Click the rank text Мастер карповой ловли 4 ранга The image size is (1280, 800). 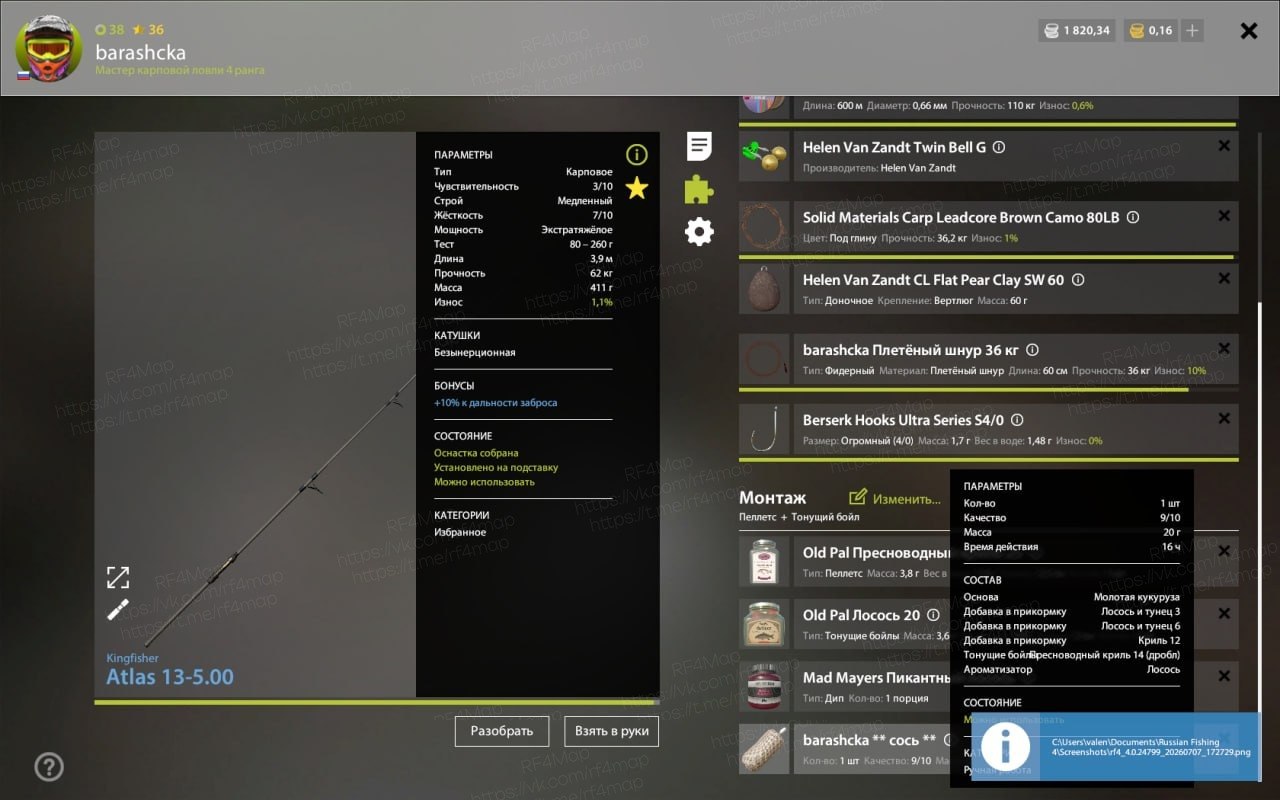coord(180,70)
